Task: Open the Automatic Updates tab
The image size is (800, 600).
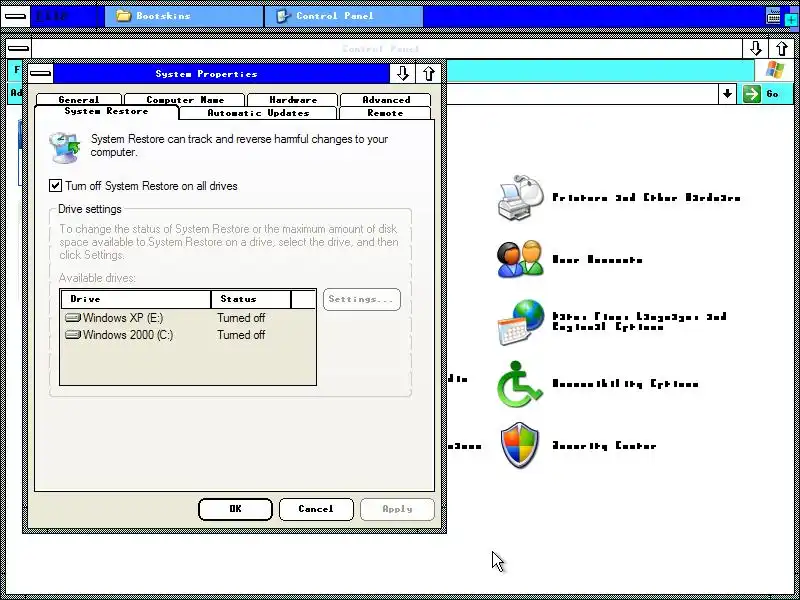Action: [258, 113]
